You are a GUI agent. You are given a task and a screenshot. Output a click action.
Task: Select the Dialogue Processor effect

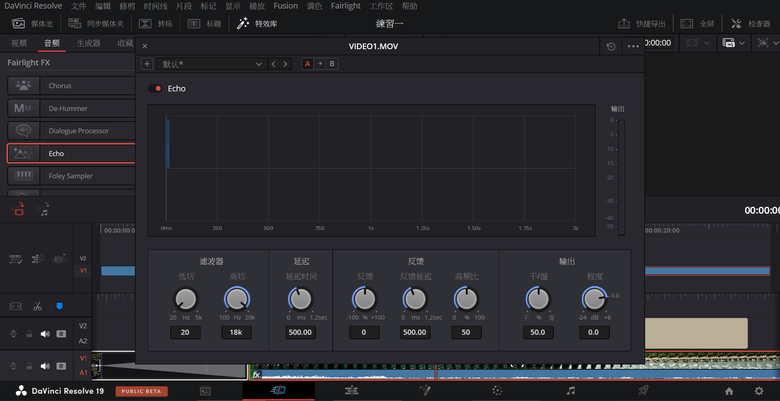click(71, 131)
